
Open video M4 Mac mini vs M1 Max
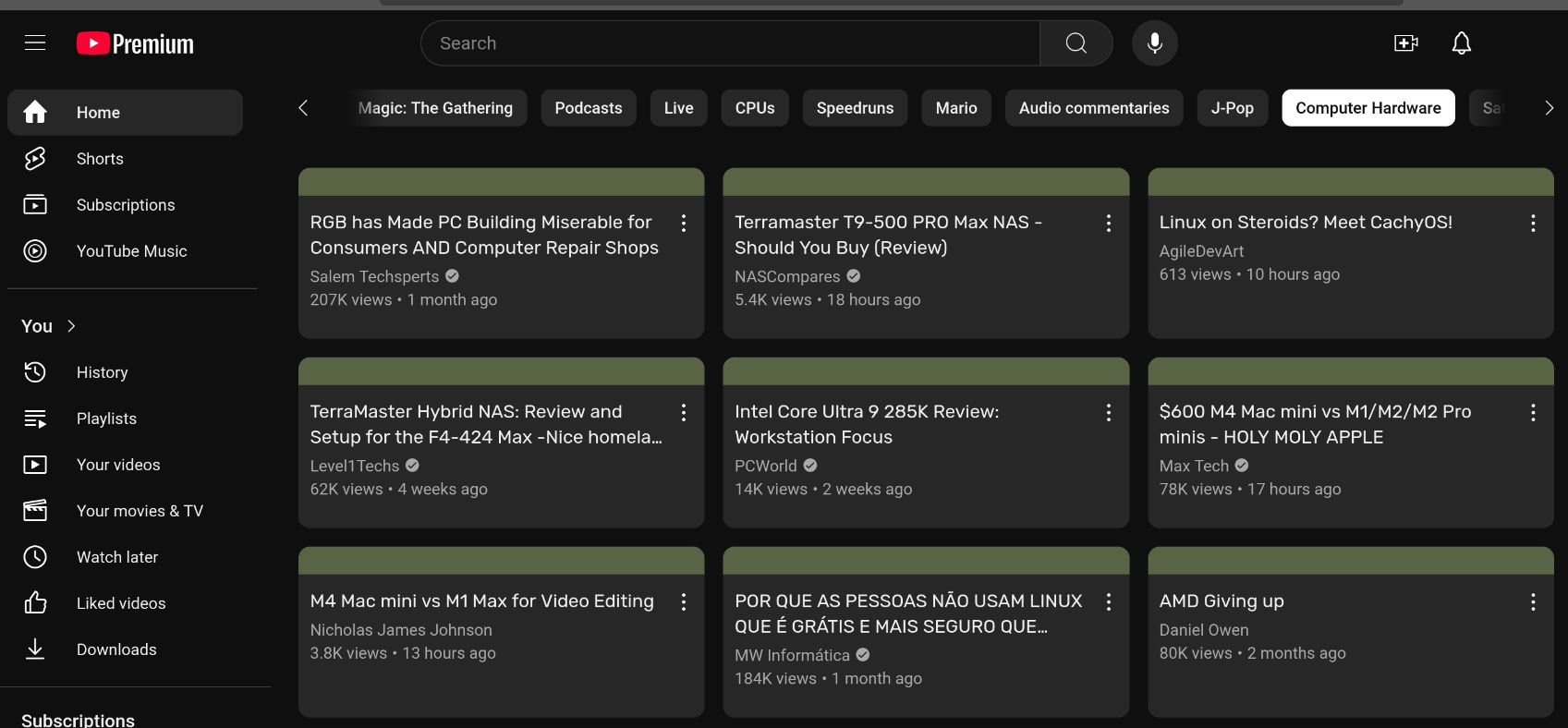pyautogui.click(x=481, y=601)
